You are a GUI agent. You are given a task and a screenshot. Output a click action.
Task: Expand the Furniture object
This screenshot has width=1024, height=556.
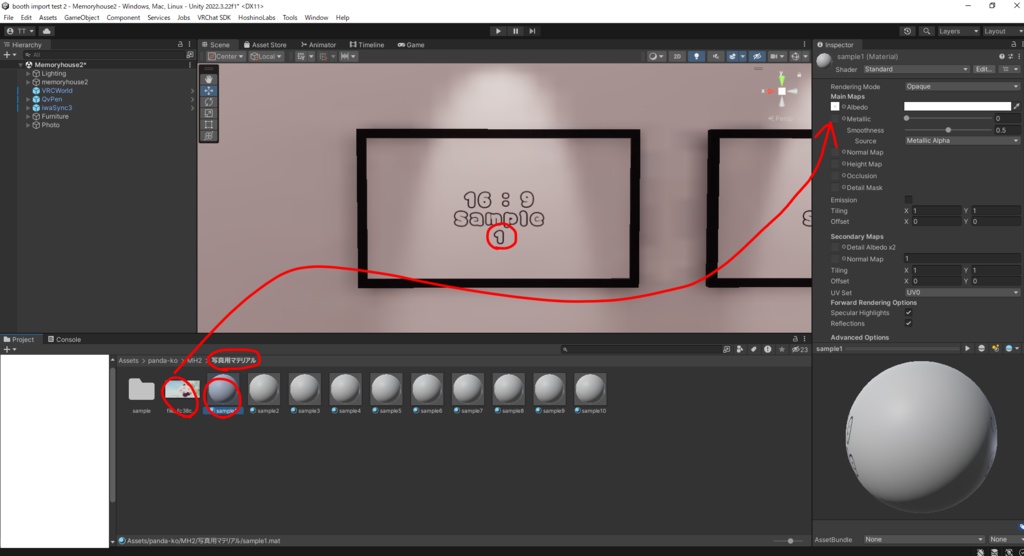pyautogui.click(x=27, y=116)
